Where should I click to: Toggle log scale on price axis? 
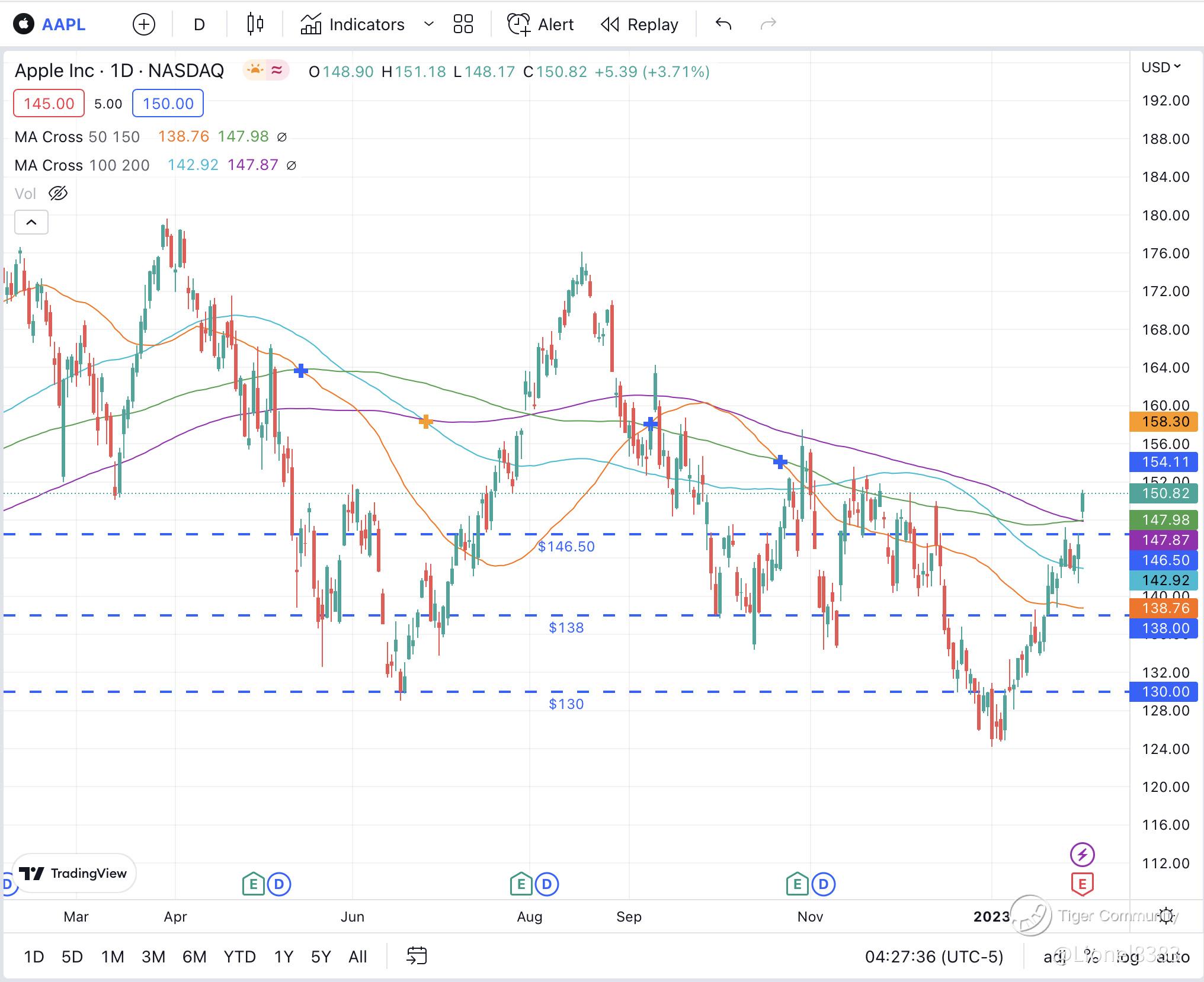1127,957
